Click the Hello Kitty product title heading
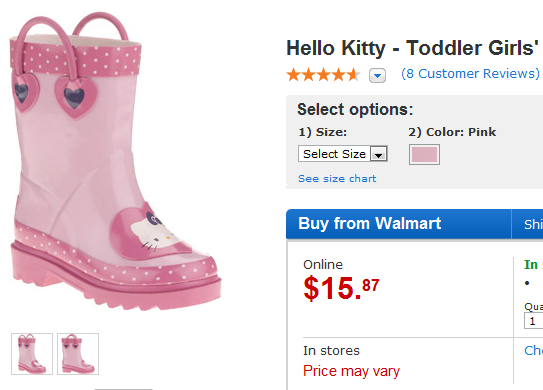 pos(412,48)
